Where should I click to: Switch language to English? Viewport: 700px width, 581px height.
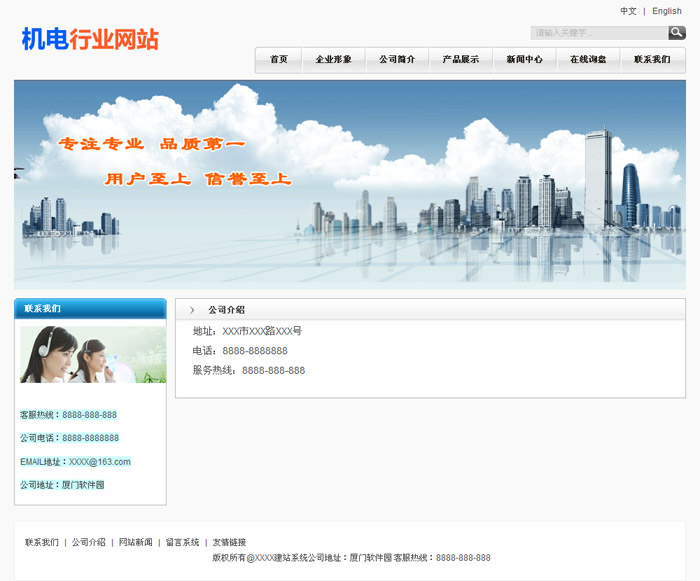[x=667, y=11]
